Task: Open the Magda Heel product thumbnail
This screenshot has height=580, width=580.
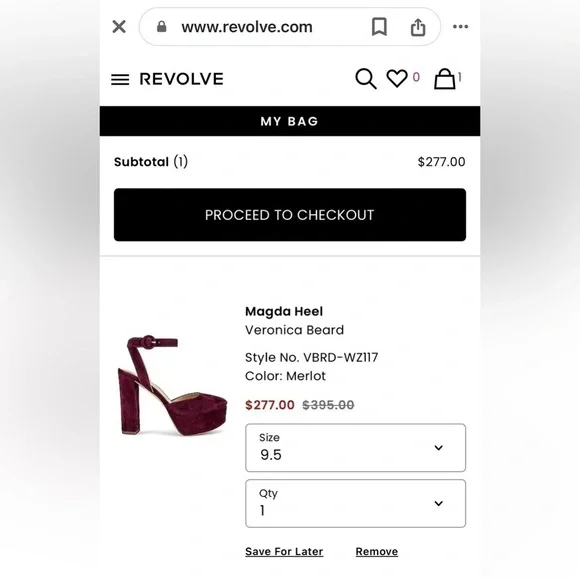Action: (172, 385)
